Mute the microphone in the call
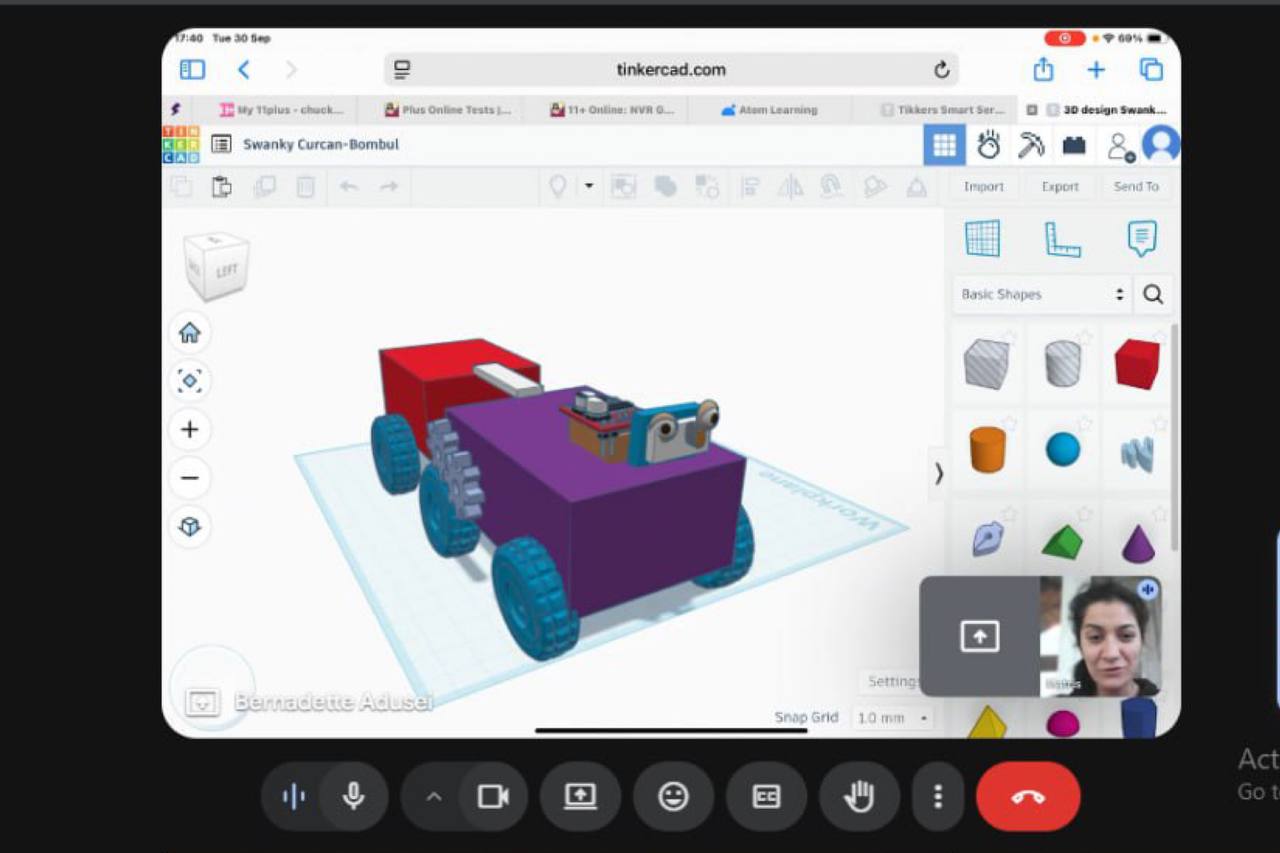The width and height of the screenshot is (1280, 853). click(x=353, y=796)
